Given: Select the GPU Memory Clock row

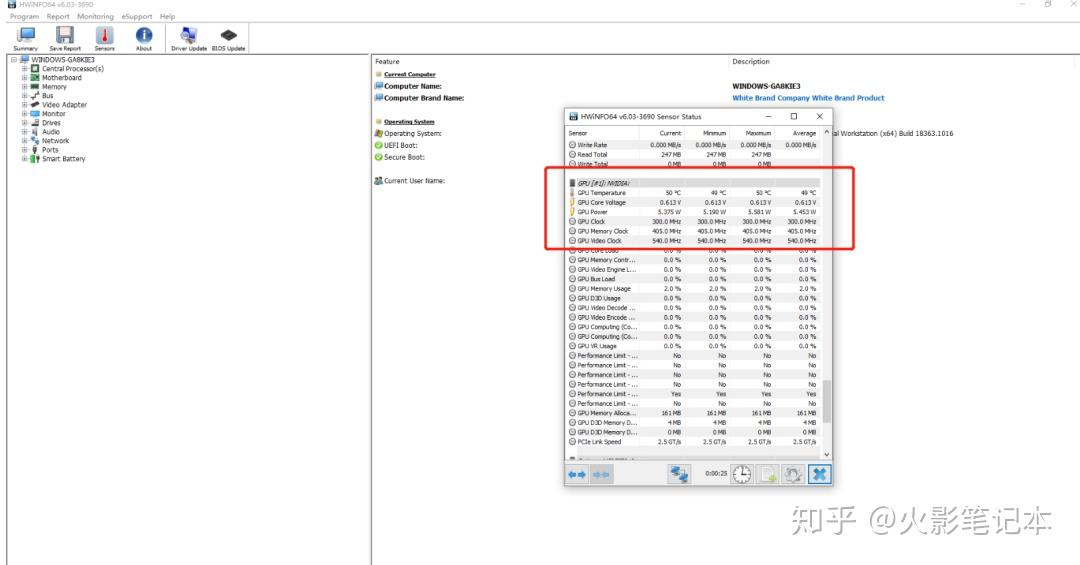Looking at the screenshot, I should coord(694,232).
